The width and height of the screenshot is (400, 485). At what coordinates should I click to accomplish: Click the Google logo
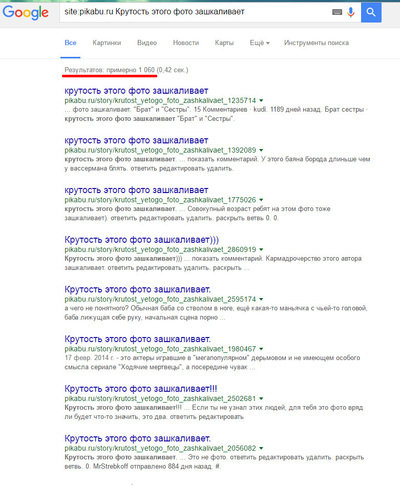26,12
